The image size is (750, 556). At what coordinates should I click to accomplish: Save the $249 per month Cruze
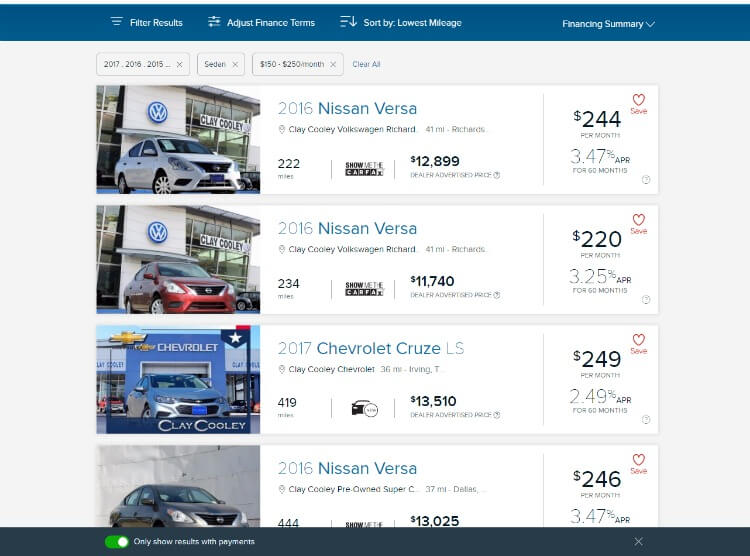point(639,344)
